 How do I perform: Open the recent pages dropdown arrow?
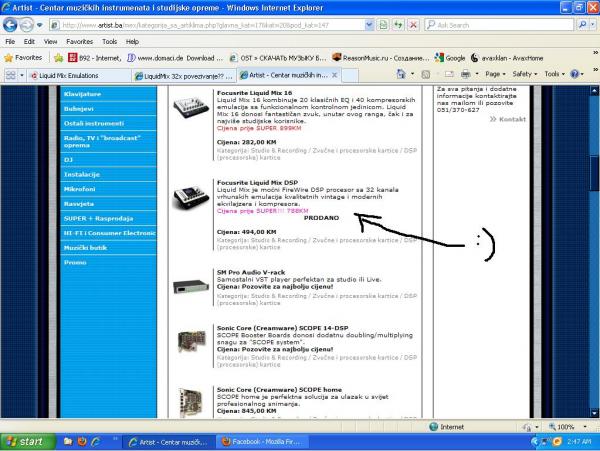click(x=39, y=25)
